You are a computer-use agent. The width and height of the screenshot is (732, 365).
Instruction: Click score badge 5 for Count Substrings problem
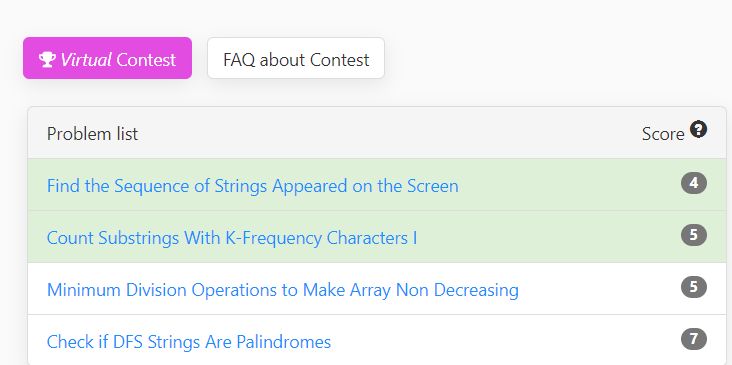(694, 235)
